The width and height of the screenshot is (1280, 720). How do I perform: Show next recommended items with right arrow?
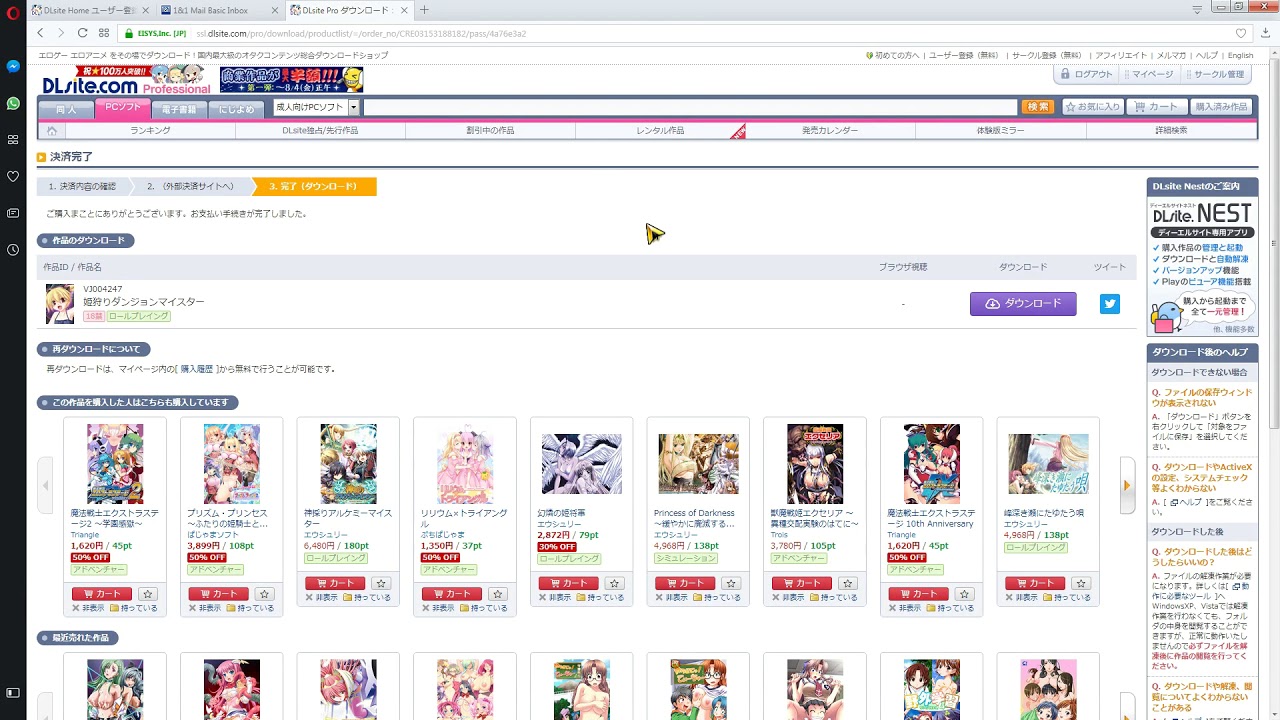[1127, 485]
